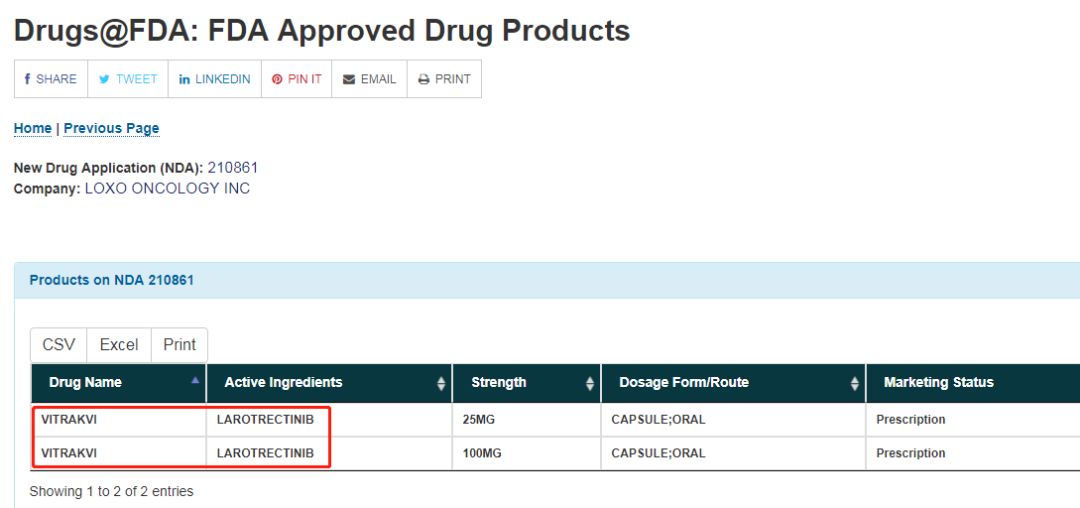Send page via EMAIL button
Viewport: 1080px width, 508px height.
370,79
